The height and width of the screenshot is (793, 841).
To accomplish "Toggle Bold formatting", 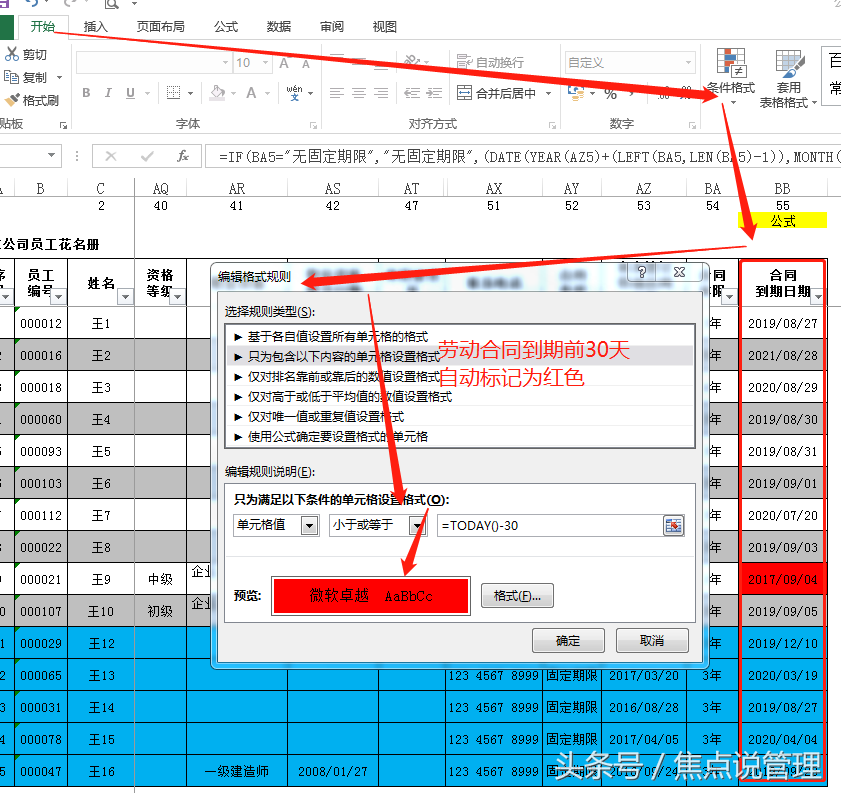I will [86, 93].
